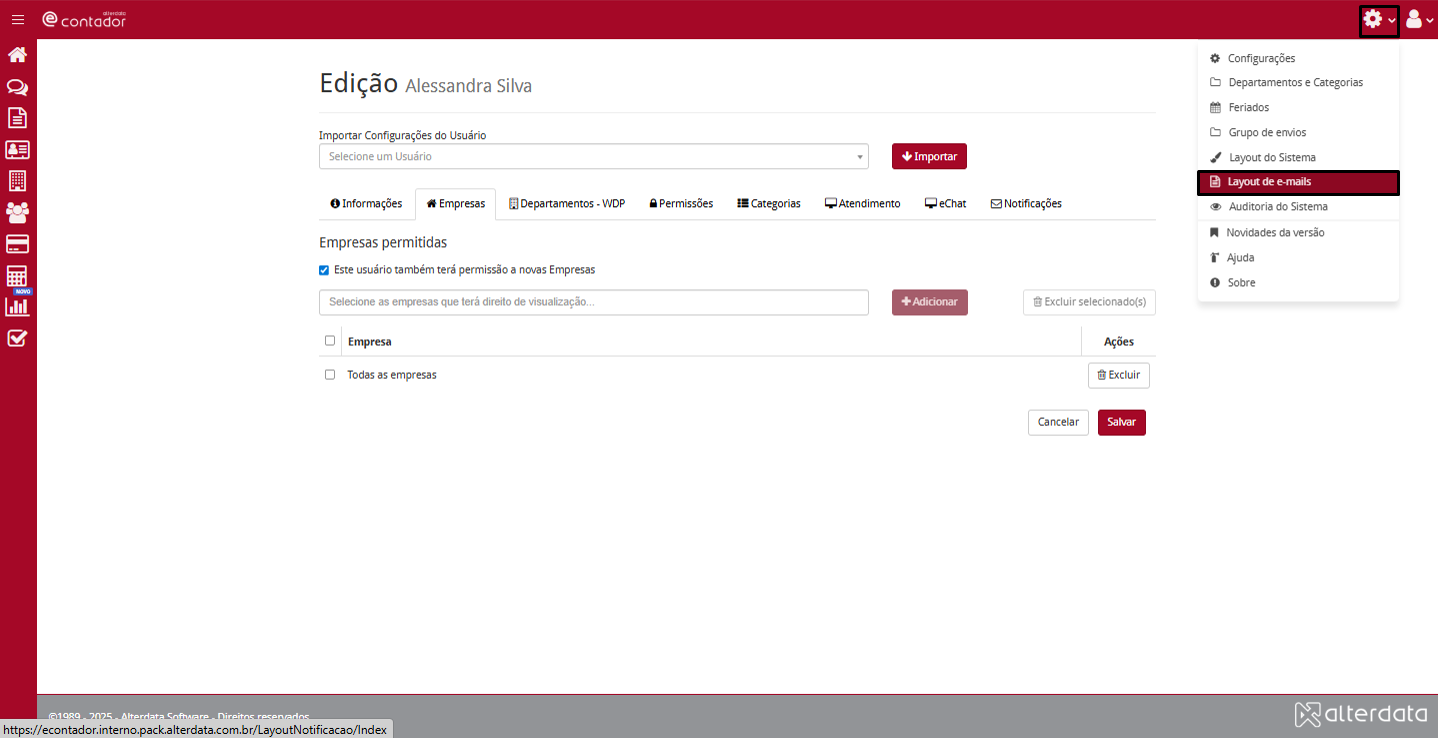This screenshot has width=1438, height=738.
Task: Click Layout de e-mails menu item
Action: click(1298, 182)
